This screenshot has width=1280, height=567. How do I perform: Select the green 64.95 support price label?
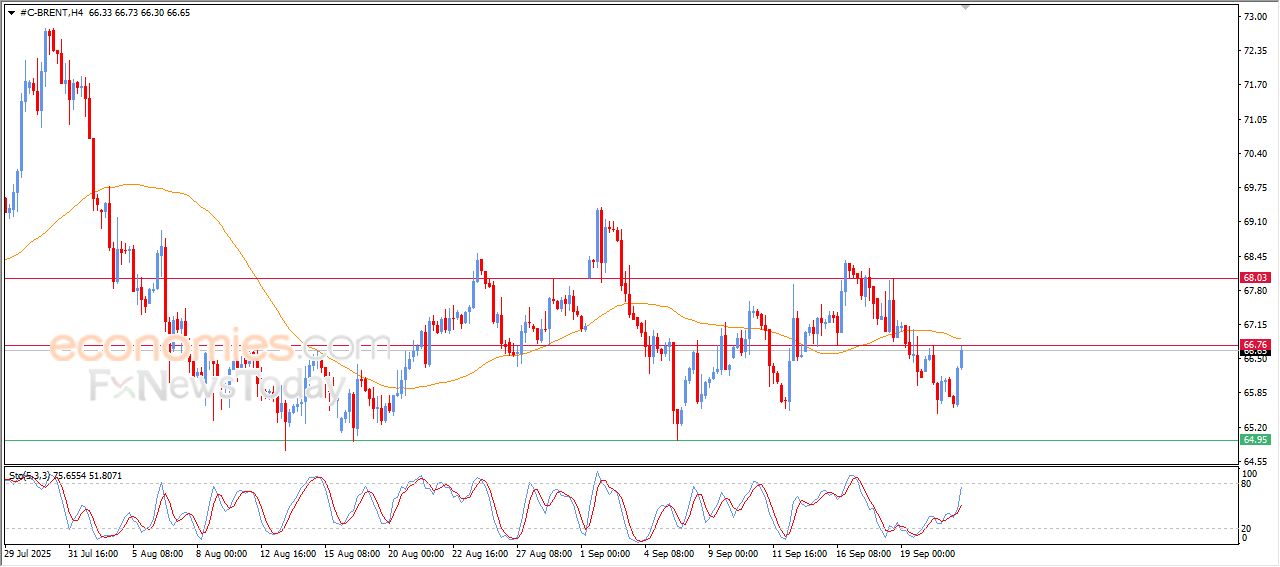(1255, 439)
